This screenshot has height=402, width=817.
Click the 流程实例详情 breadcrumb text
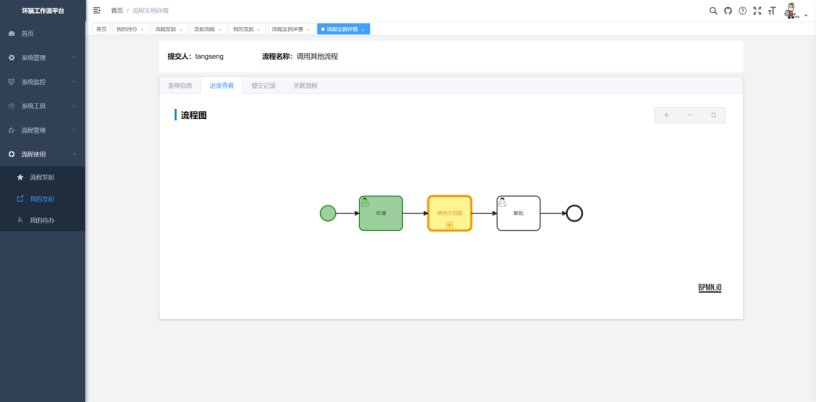(x=151, y=10)
